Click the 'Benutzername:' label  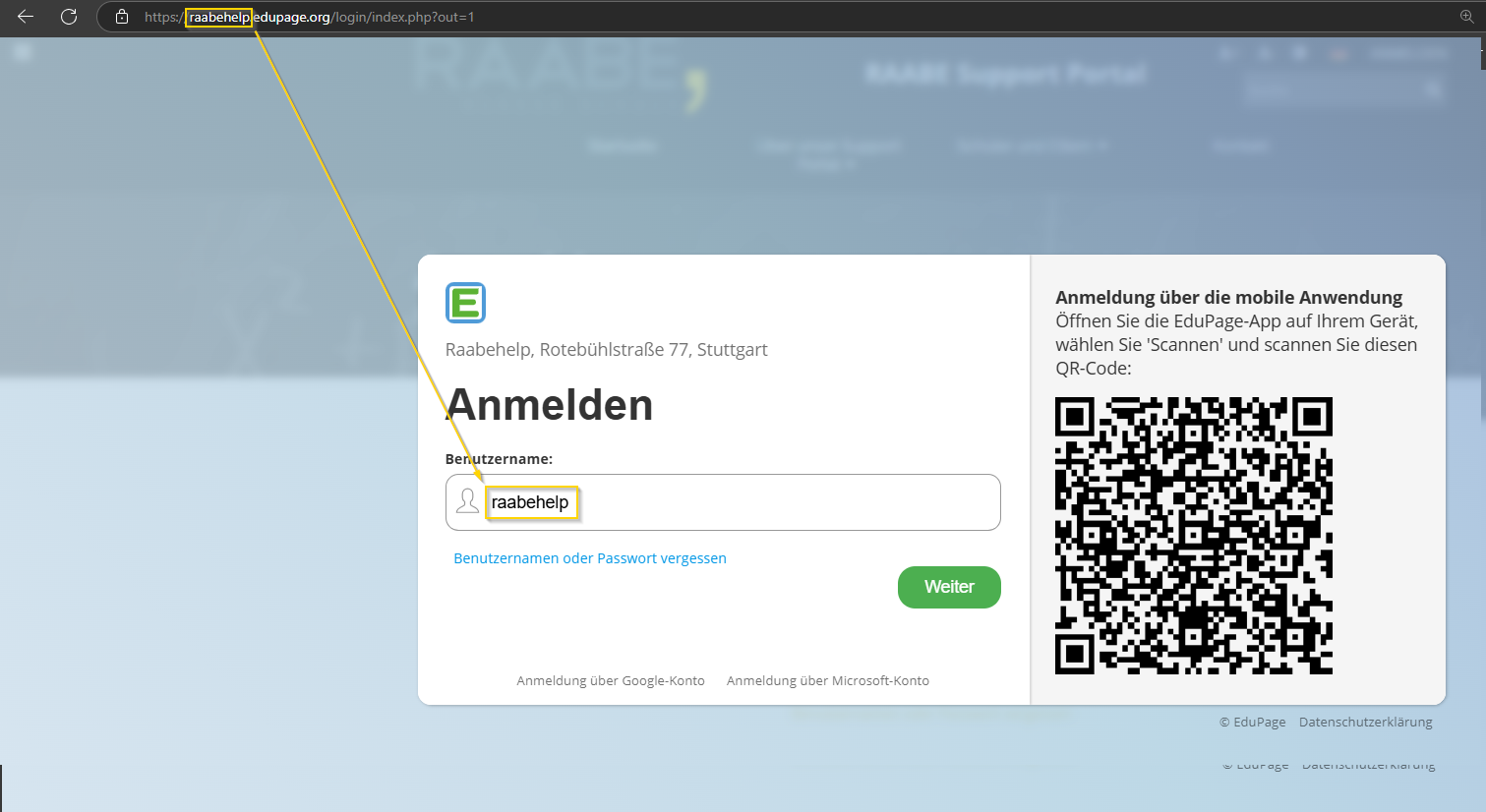click(x=500, y=459)
